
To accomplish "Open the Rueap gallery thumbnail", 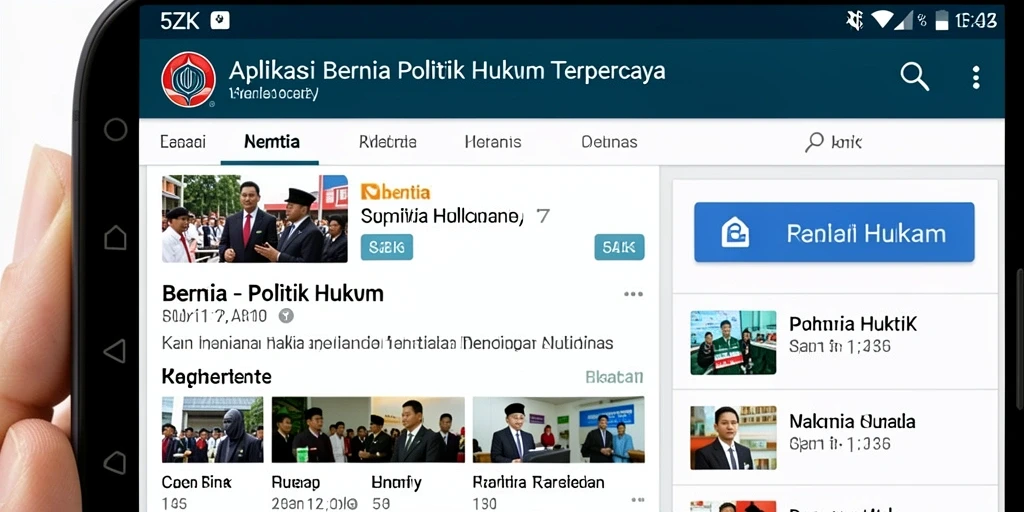I will (x=368, y=430).
